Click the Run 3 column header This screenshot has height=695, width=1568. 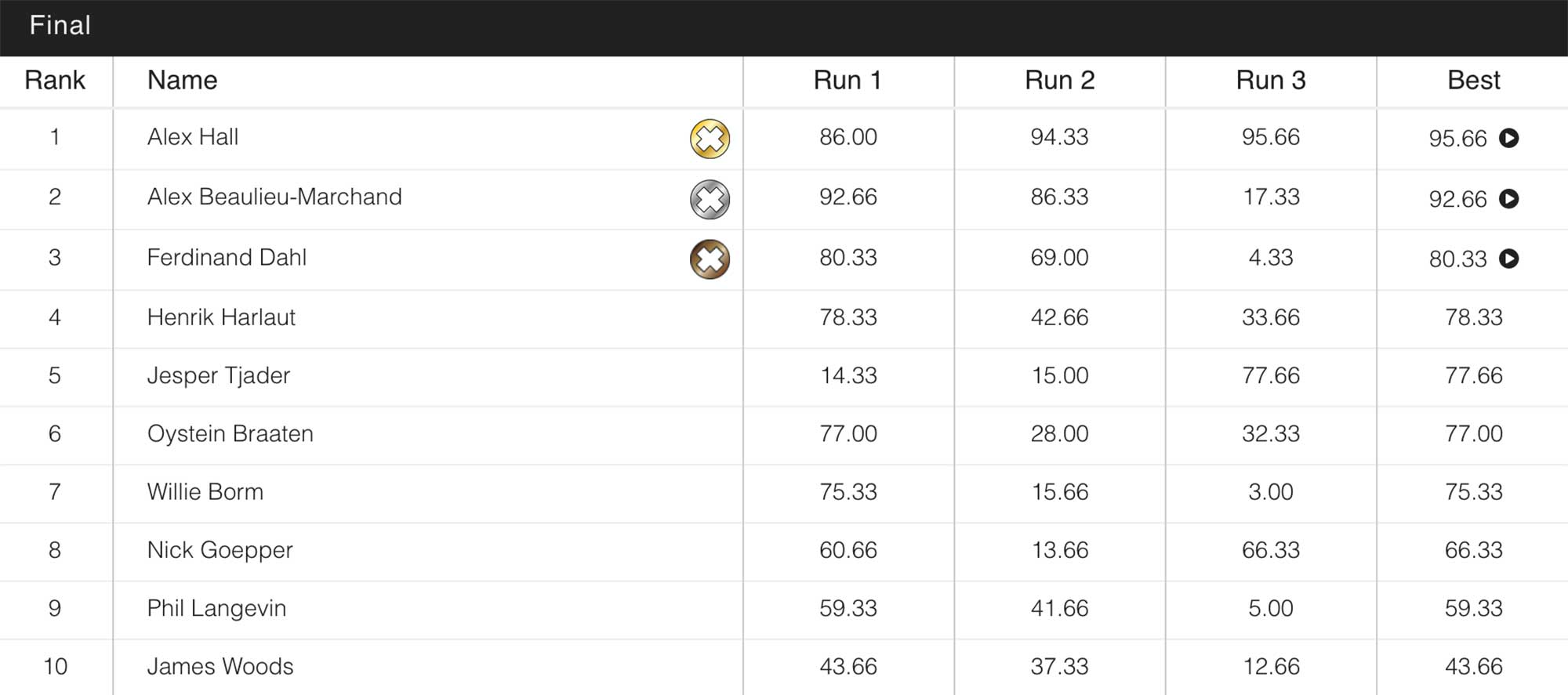[1270, 80]
